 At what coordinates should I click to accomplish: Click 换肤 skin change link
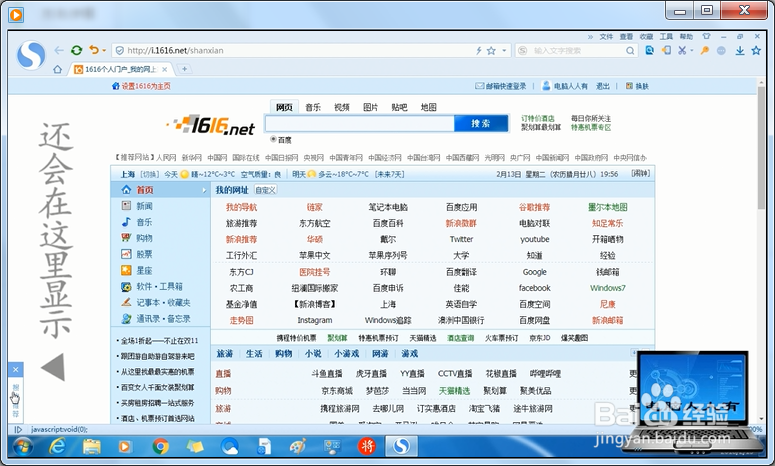(x=642, y=86)
